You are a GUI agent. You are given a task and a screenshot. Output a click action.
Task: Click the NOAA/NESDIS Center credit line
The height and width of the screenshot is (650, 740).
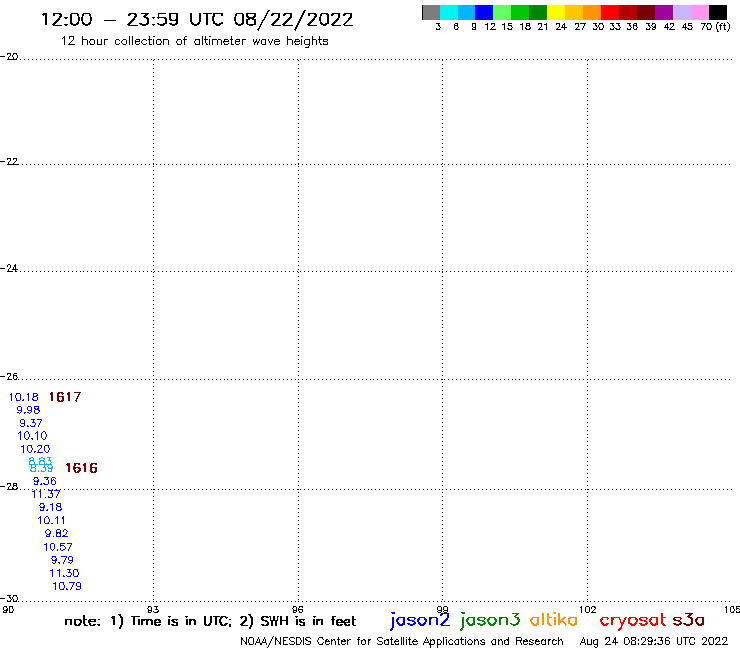click(x=402, y=642)
